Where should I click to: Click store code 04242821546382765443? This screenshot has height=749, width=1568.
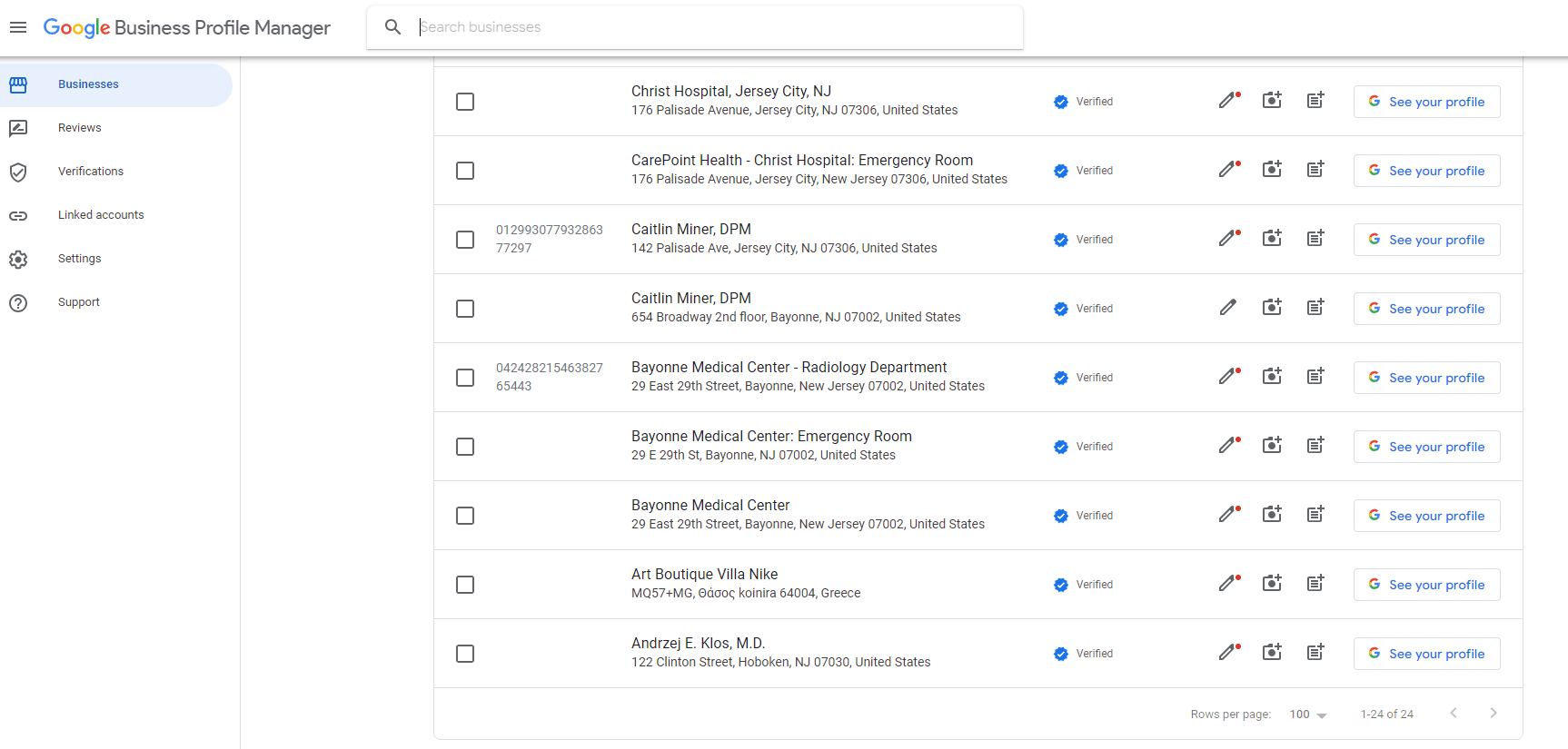click(550, 377)
